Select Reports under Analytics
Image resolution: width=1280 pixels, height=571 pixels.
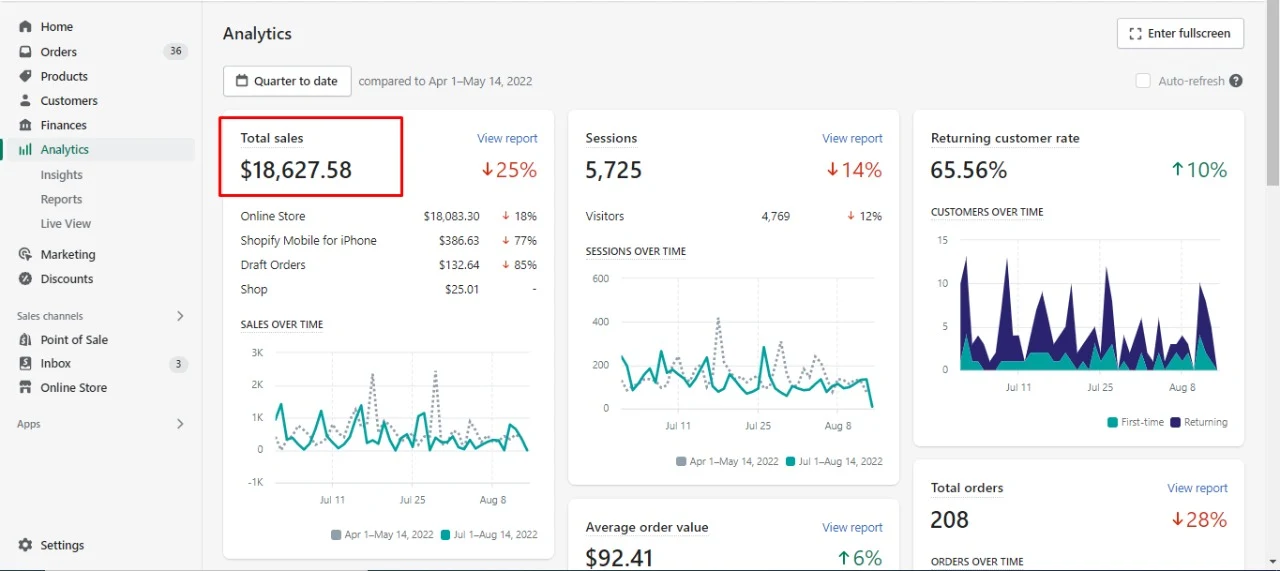pos(61,199)
